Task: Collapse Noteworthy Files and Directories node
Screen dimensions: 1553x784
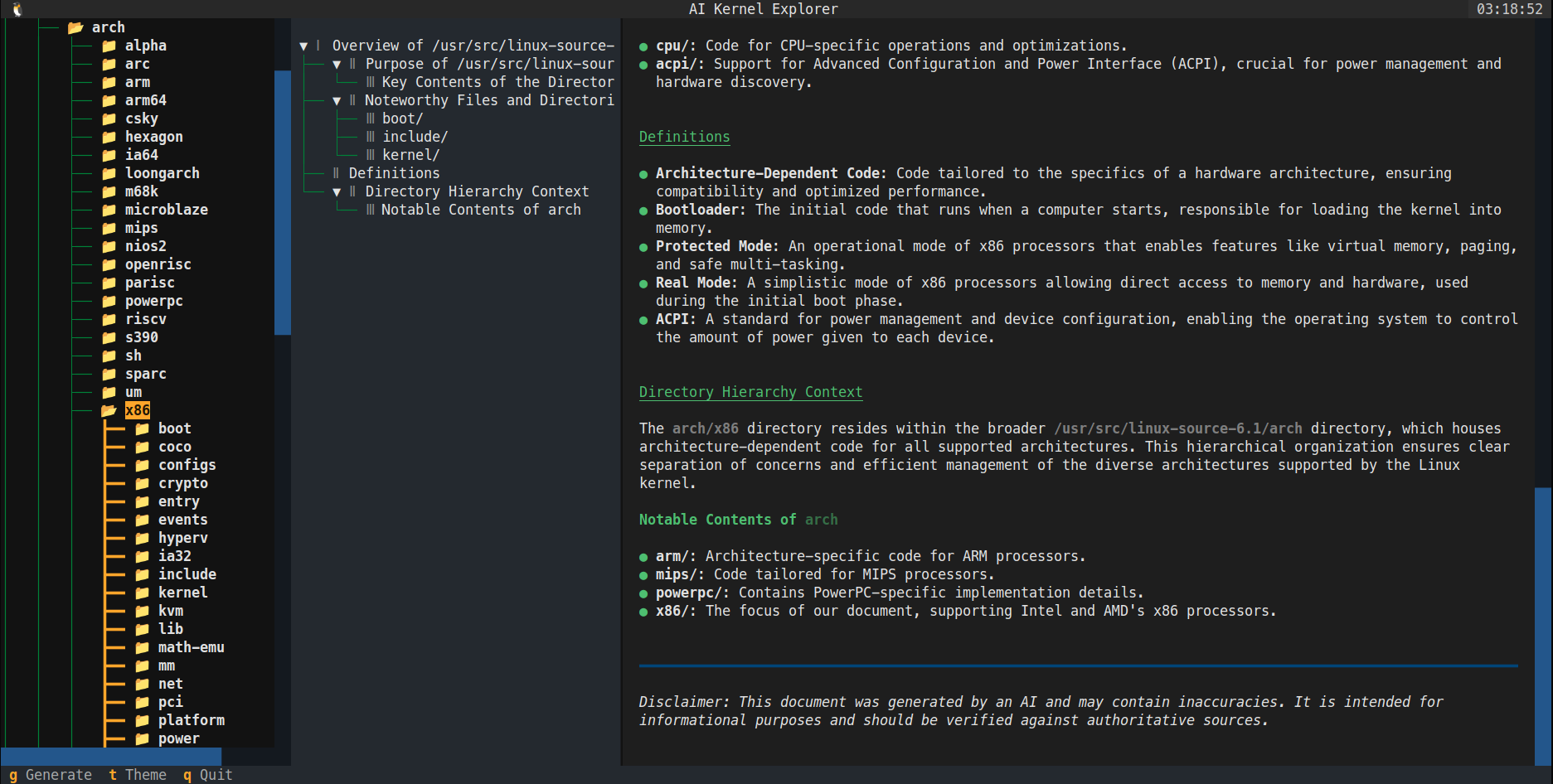Action: tap(337, 99)
